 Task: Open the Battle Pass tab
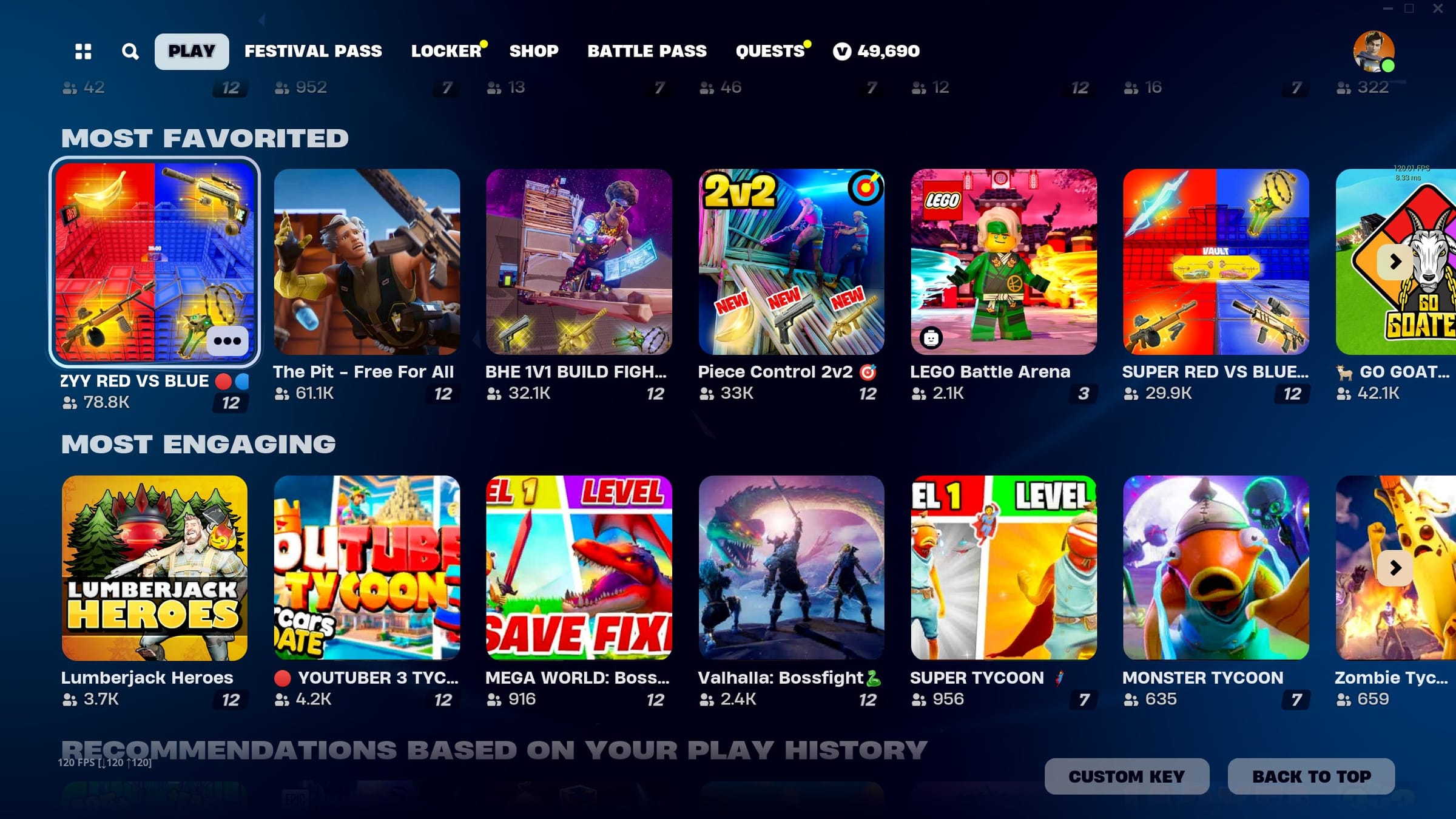647,52
